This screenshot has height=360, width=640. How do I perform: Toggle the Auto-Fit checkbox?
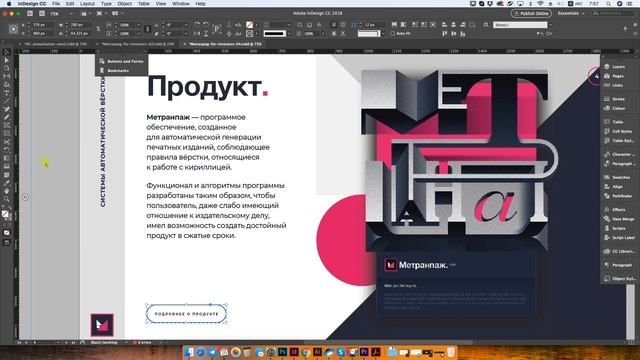(392, 33)
